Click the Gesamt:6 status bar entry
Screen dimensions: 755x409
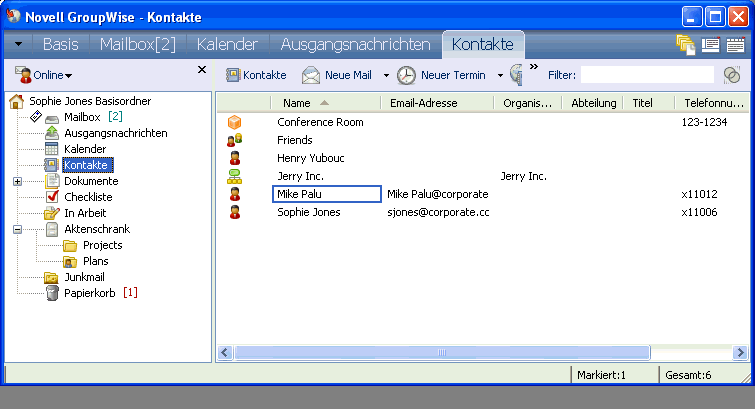coord(688,375)
